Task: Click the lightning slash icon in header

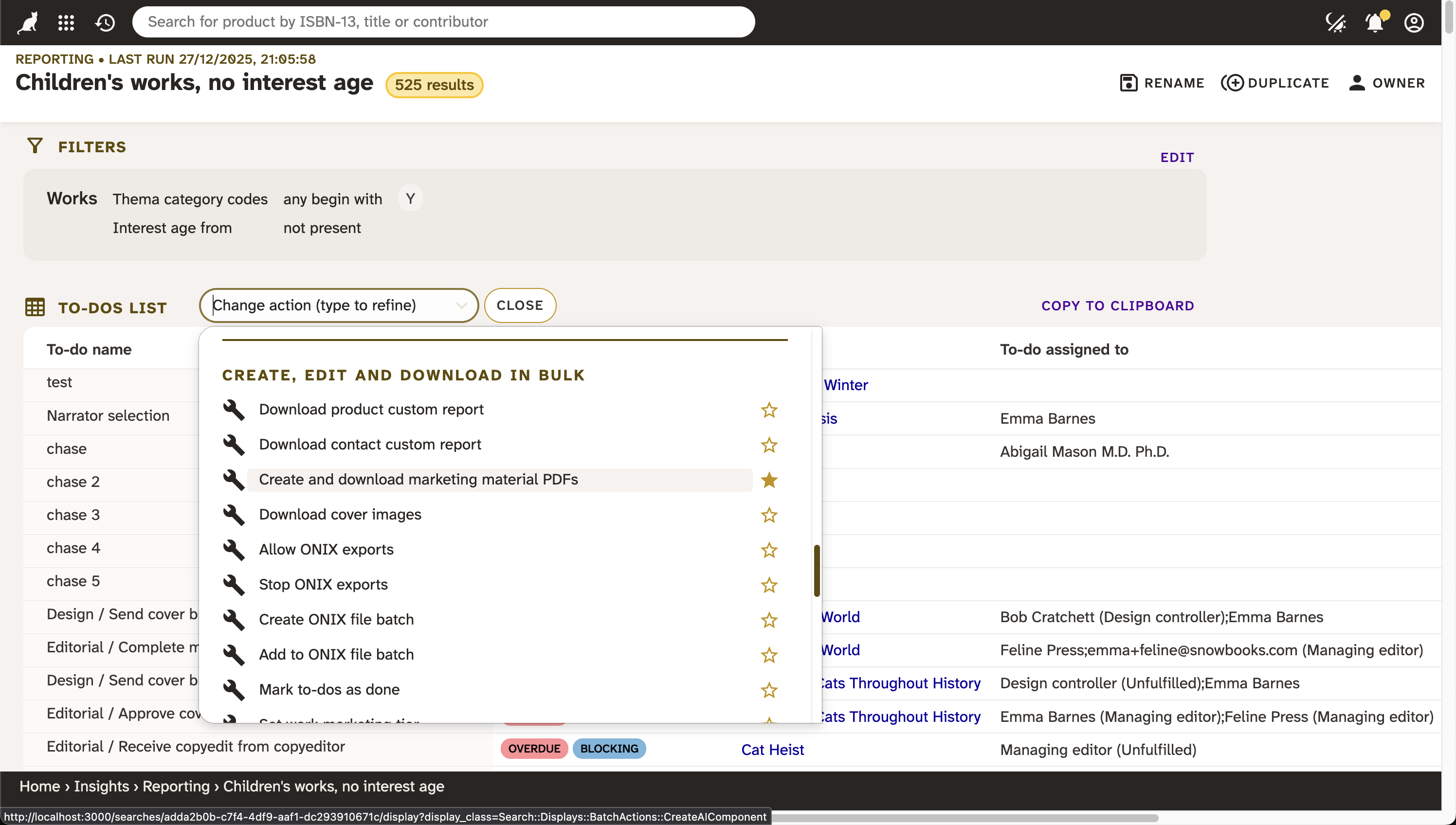Action: (1335, 23)
